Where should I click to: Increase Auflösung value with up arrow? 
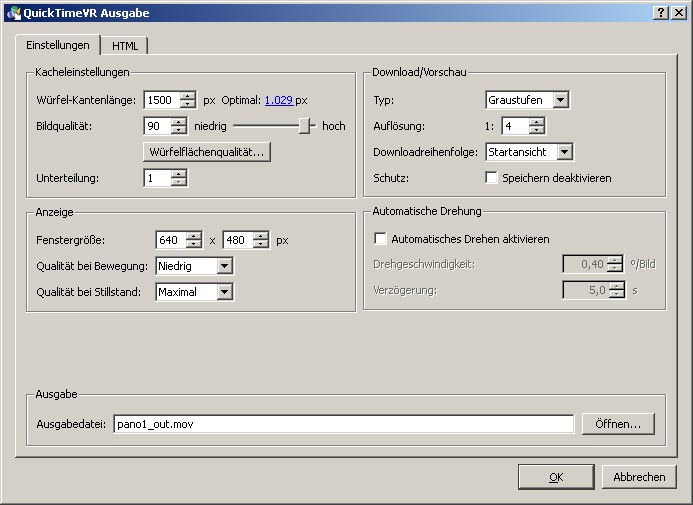click(537, 122)
